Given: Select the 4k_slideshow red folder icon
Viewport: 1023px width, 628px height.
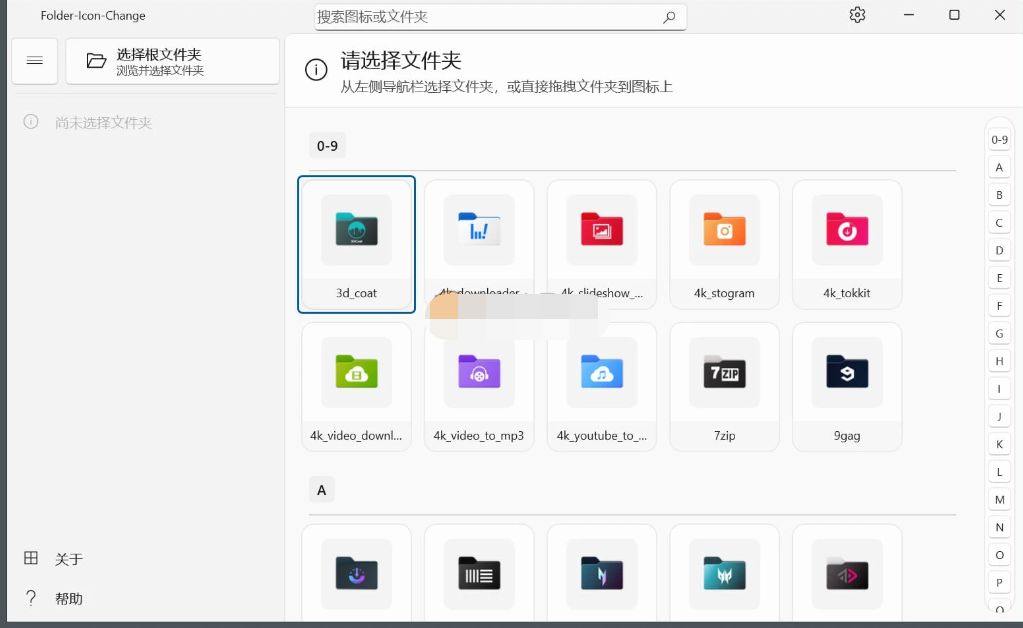Looking at the screenshot, I should pos(601,230).
